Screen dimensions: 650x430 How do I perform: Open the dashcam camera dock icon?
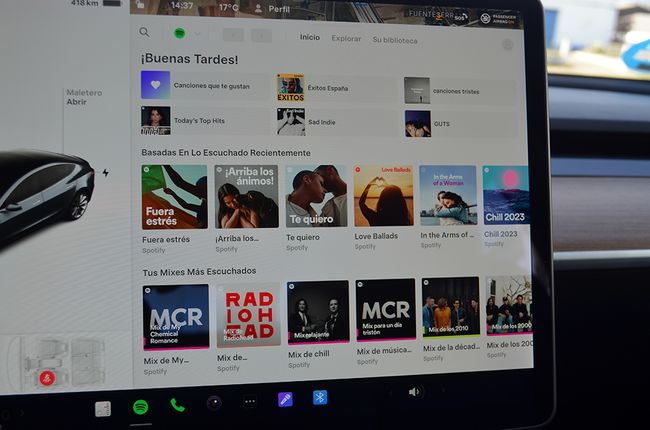214,403
